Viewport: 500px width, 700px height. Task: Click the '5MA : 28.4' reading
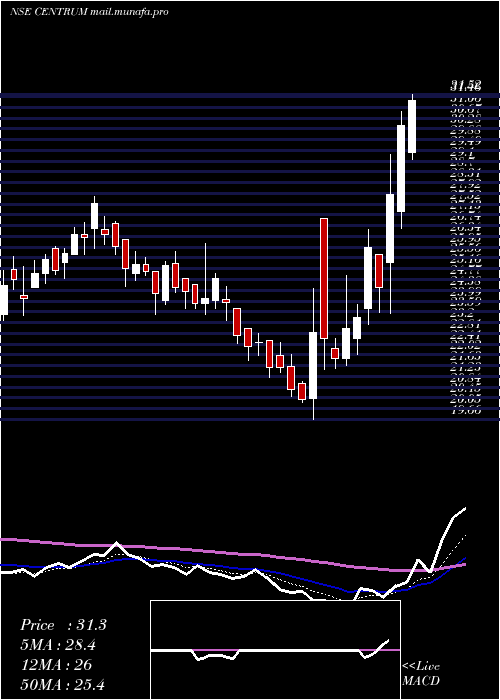[x=58, y=645]
